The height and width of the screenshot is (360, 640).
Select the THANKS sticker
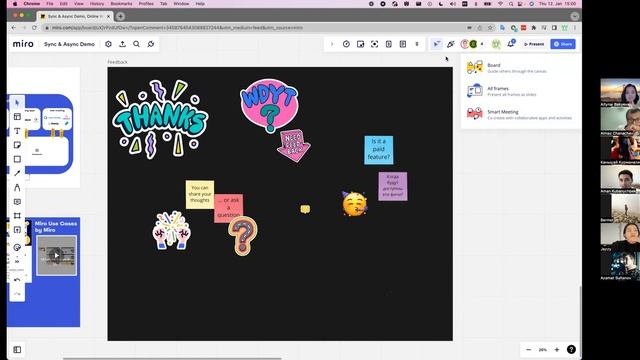[160, 119]
